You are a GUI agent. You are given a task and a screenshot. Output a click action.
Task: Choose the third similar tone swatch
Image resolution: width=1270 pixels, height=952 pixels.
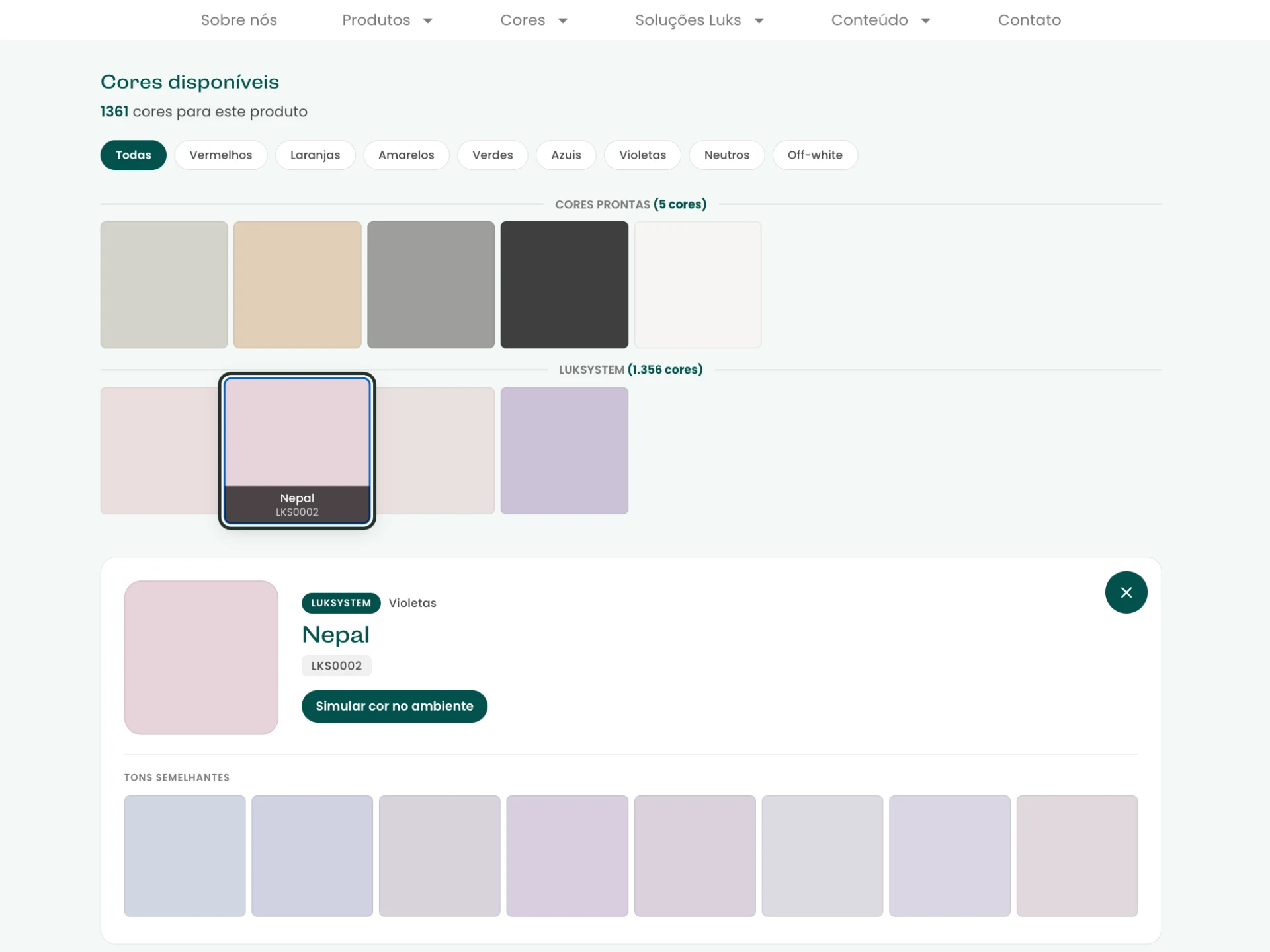440,856
